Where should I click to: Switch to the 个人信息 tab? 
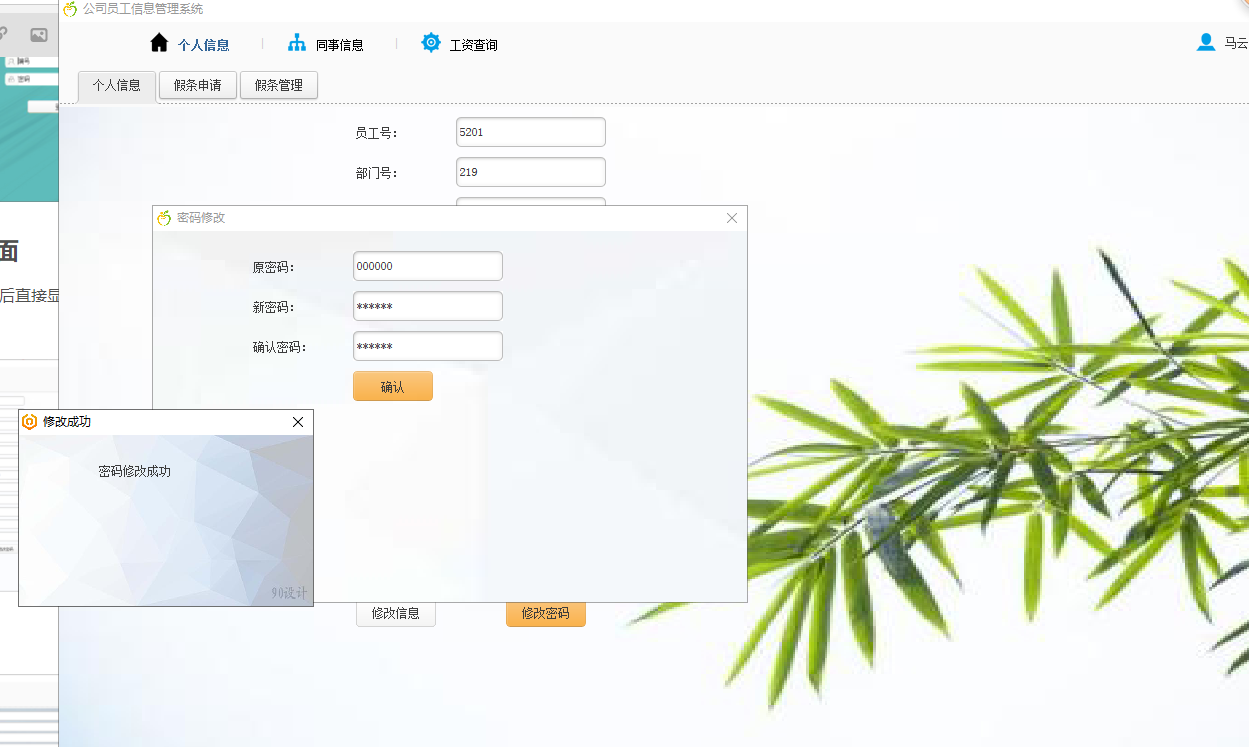(117, 86)
